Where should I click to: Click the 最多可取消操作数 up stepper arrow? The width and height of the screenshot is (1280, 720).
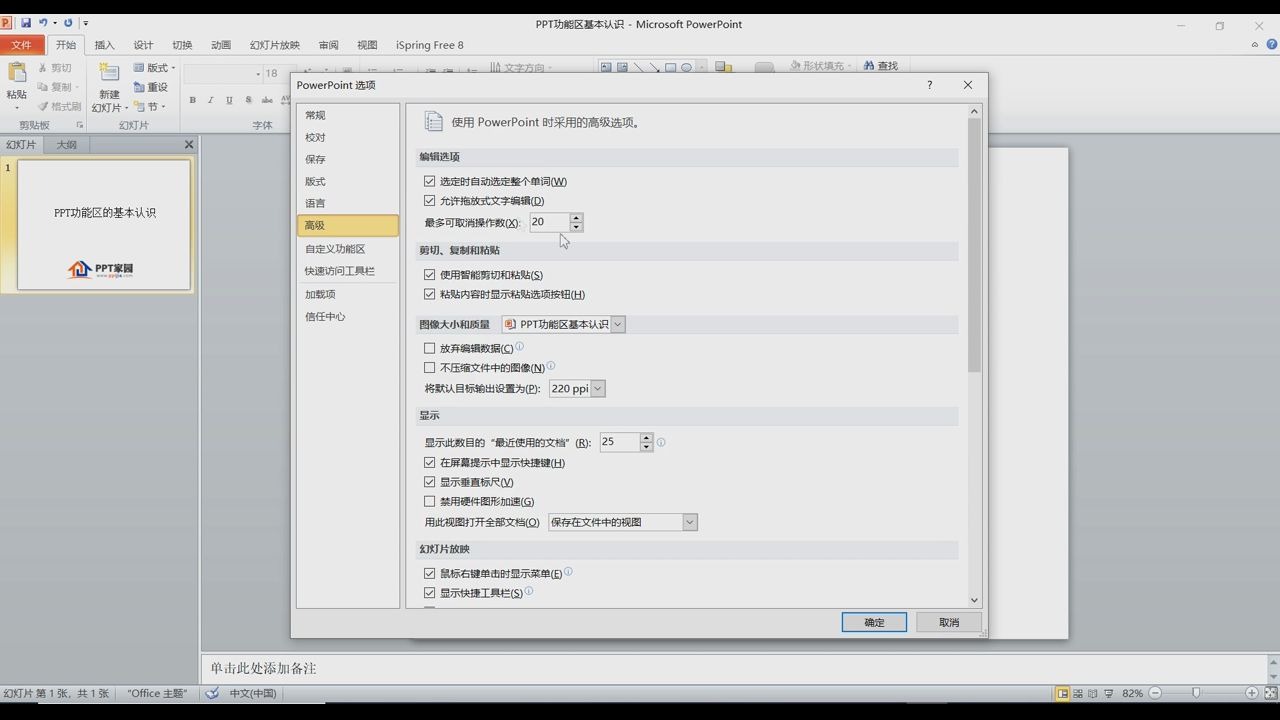click(575, 217)
